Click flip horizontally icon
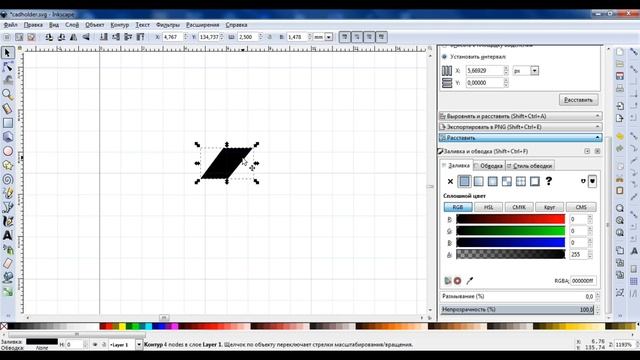Viewport: 640px width, 360px height. 74,37
